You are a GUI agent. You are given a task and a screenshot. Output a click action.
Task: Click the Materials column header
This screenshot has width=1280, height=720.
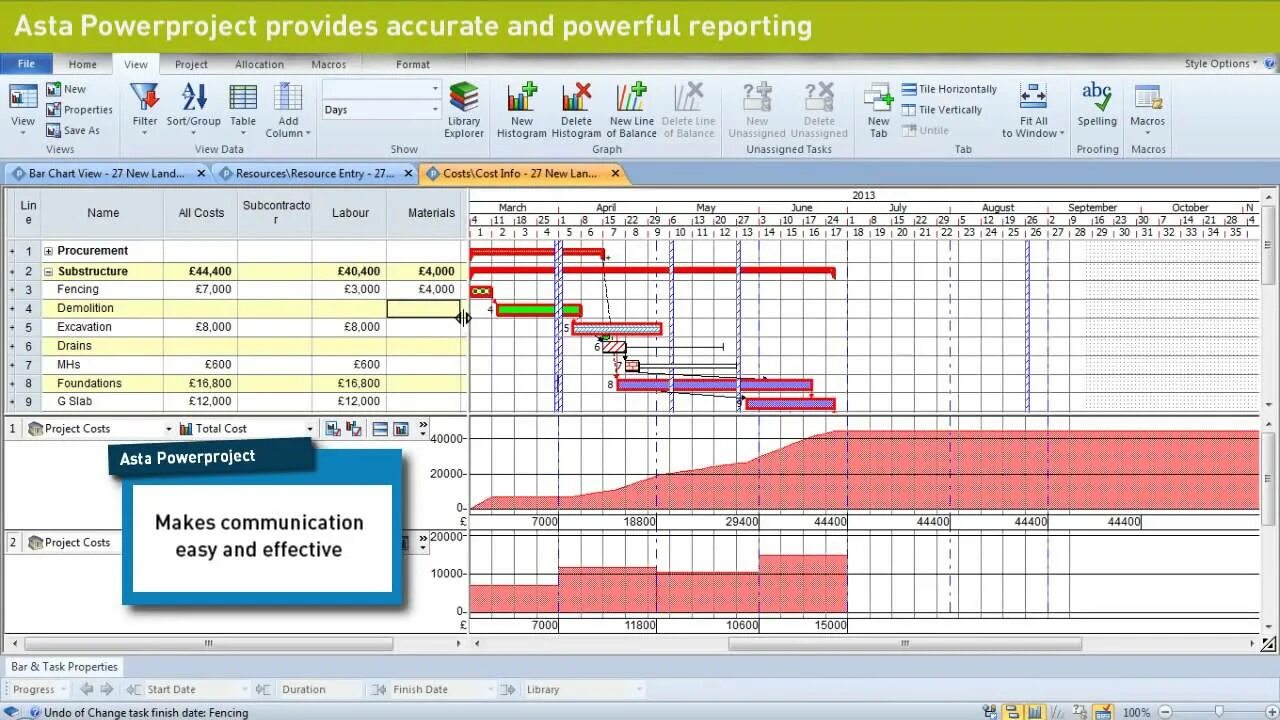[431, 213]
